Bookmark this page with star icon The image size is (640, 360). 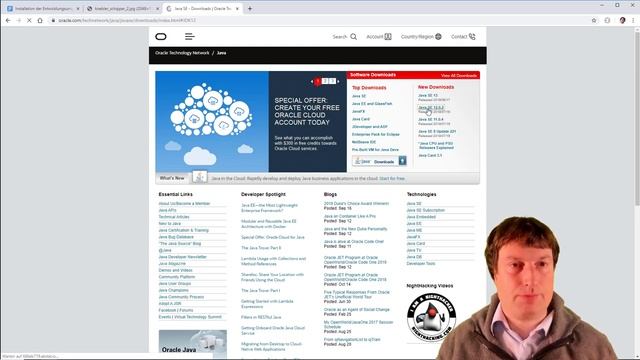tap(594, 20)
